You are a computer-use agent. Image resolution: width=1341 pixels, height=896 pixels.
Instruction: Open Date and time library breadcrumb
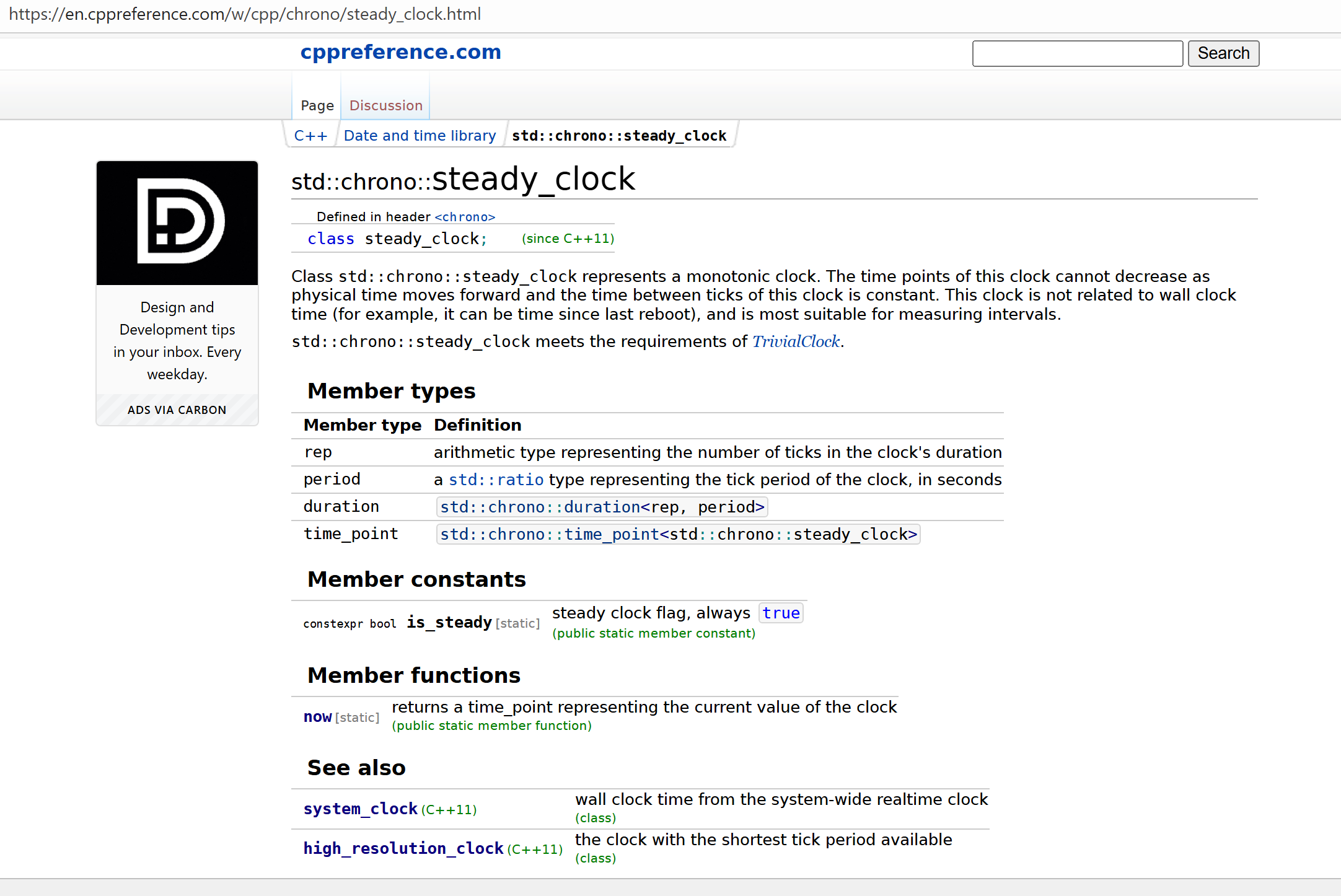pyautogui.click(x=420, y=136)
